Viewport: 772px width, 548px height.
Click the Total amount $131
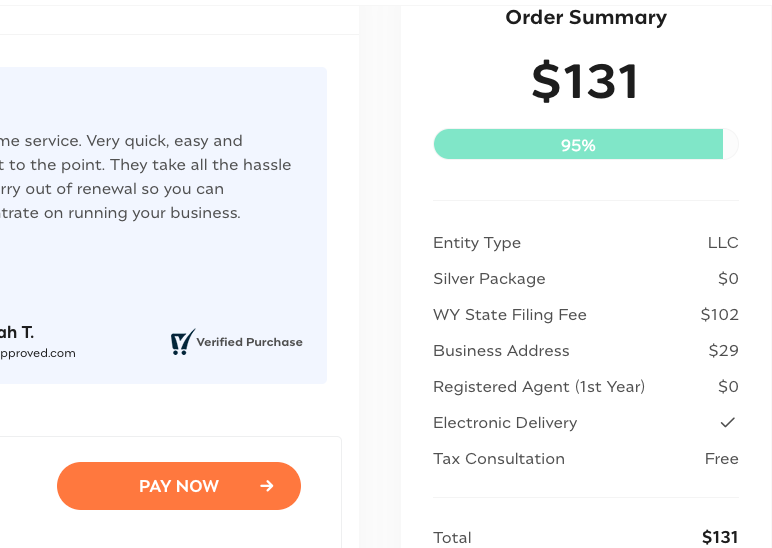tap(719, 537)
